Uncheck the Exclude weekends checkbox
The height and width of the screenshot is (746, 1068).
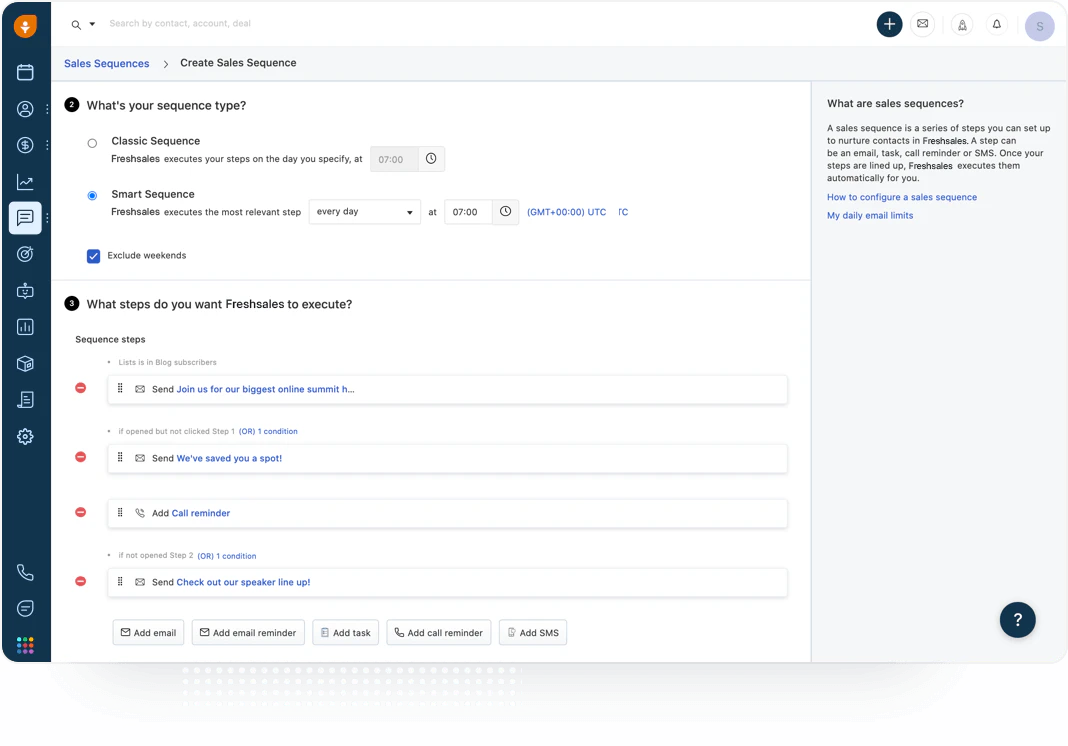tap(93, 256)
